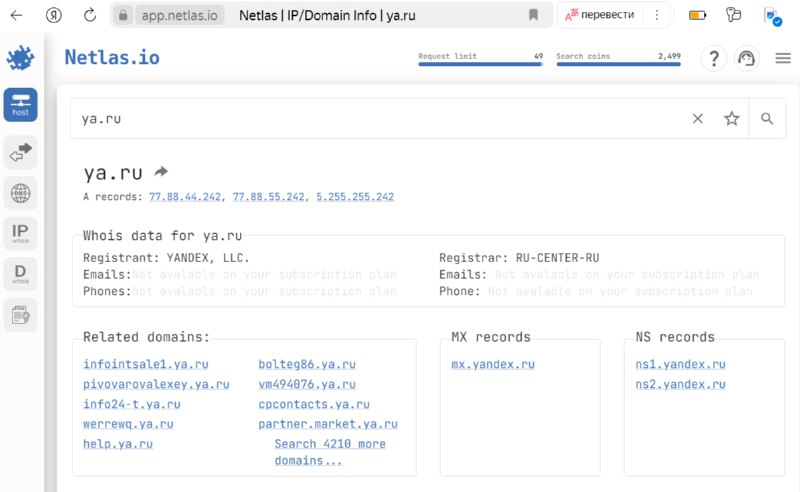800x492 pixels.
Task: Open the certificates search tool
Action: click(20, 315)
